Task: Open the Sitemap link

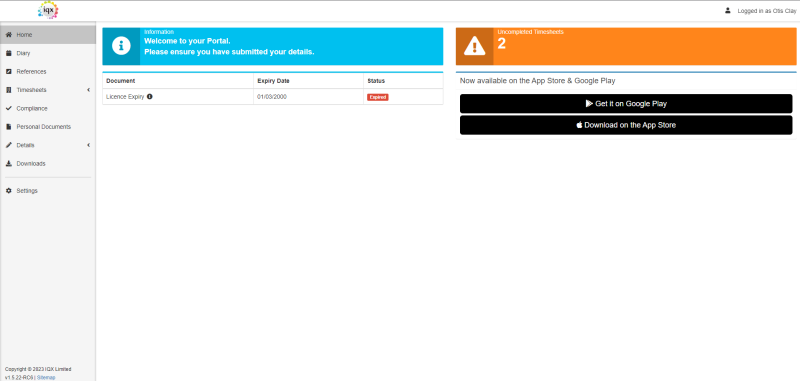Action: coord(46,377)
